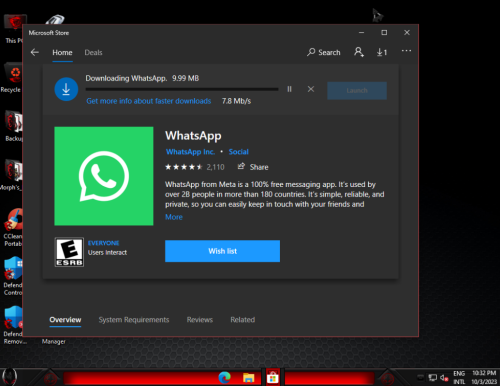This screenshot has width=500, height=386.
Task: Add WhatsApp to Wish list
Action: [x=222, y=251]
